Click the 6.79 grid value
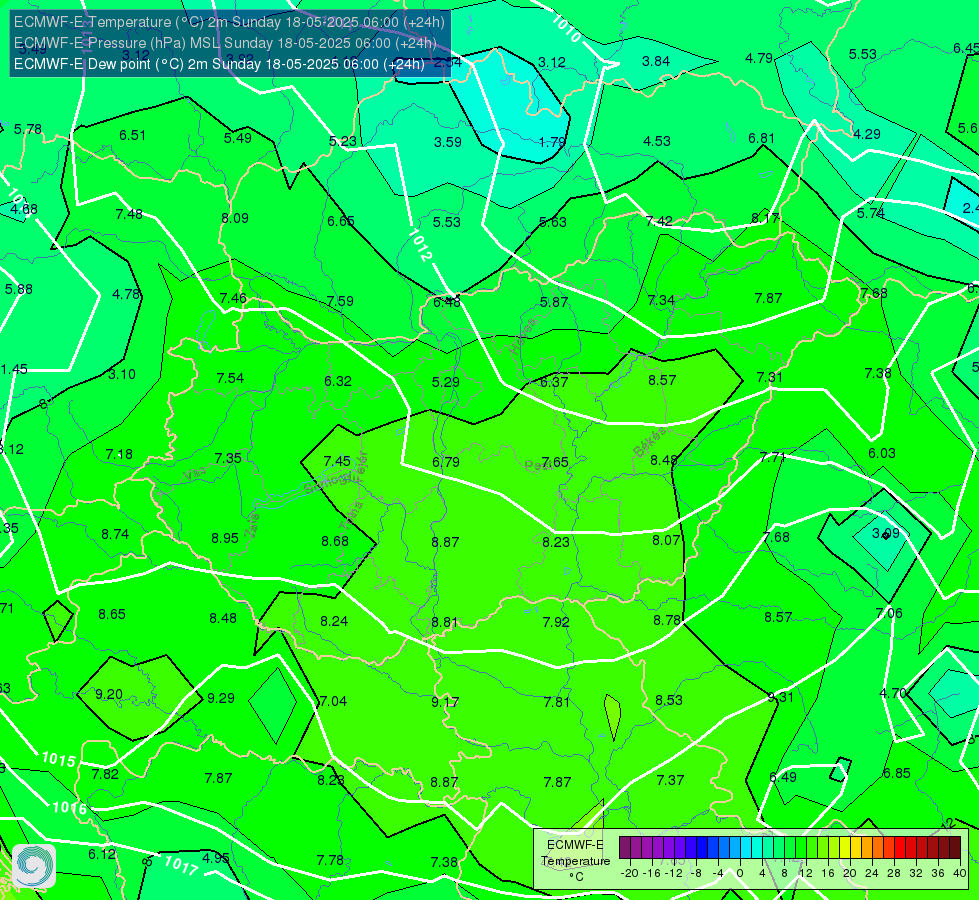The image size is (979, 900). [446, 462]
